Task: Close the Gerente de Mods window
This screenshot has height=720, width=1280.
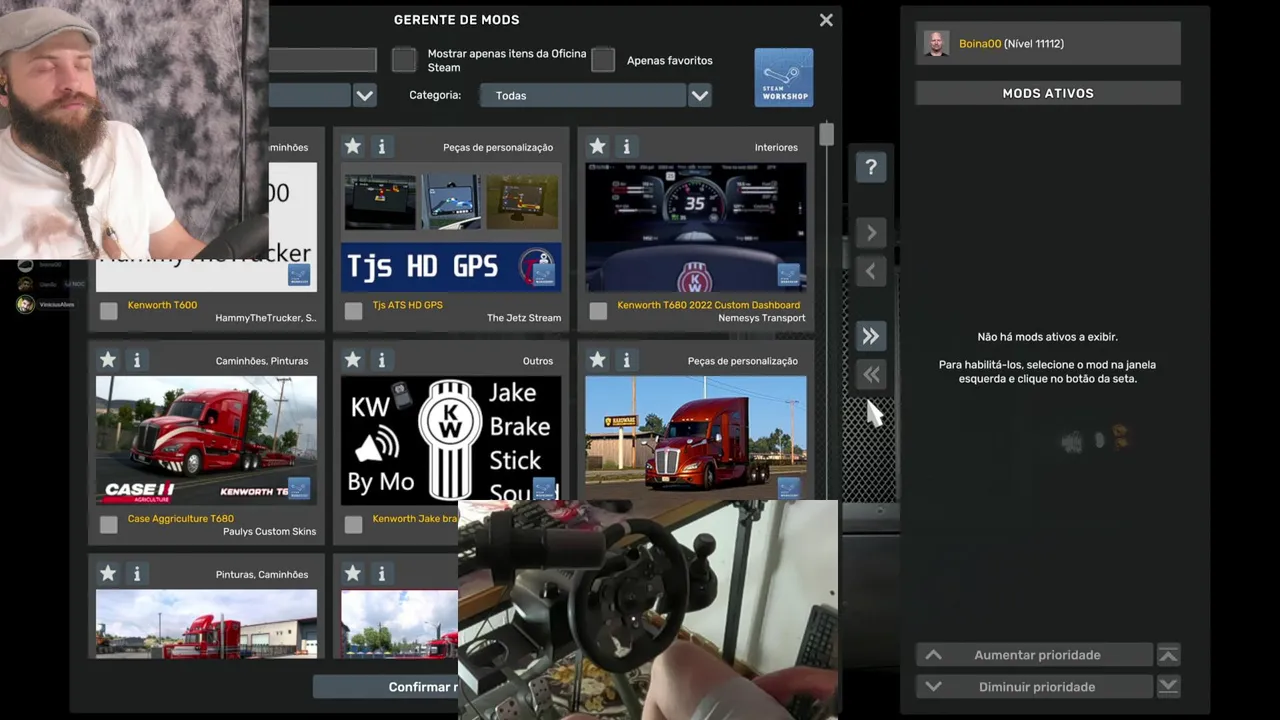Action: tap(826, 20)
